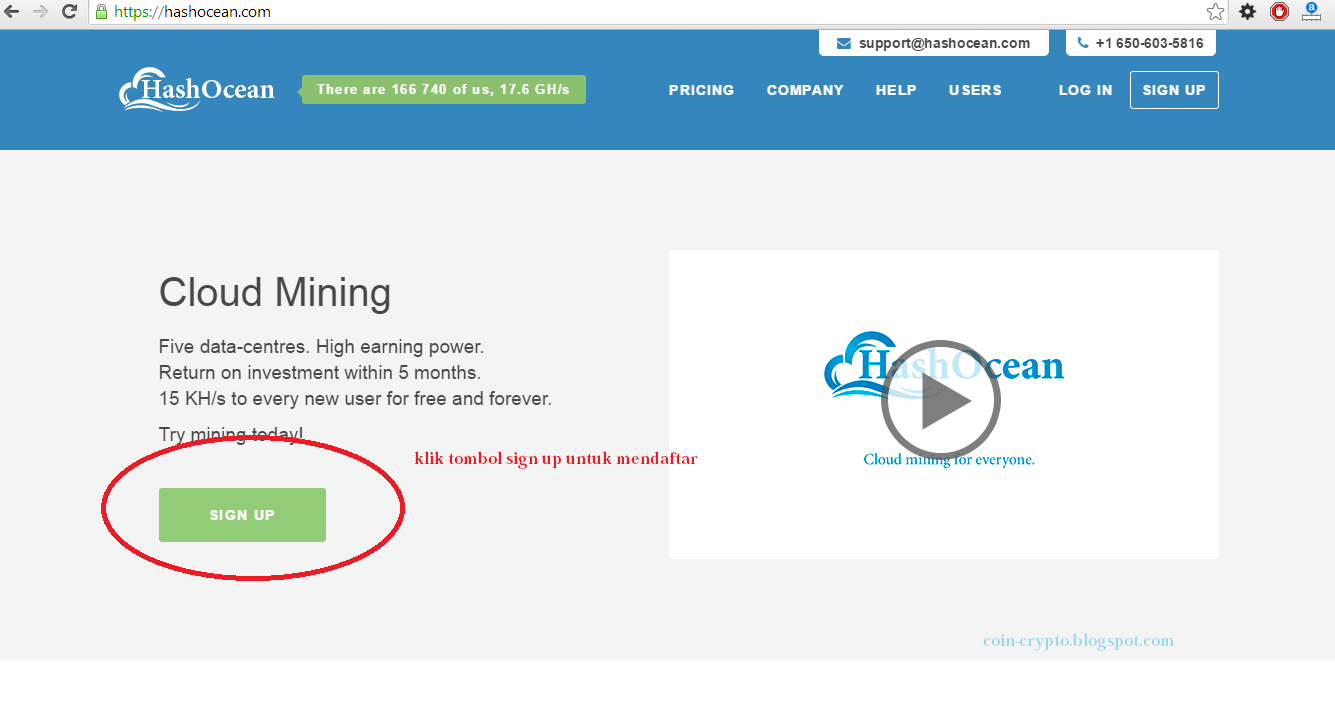Bookmark page with the star icon
Viewport: 1335px width, 704px height.
pyautogui.click(x=1215, y=12)
